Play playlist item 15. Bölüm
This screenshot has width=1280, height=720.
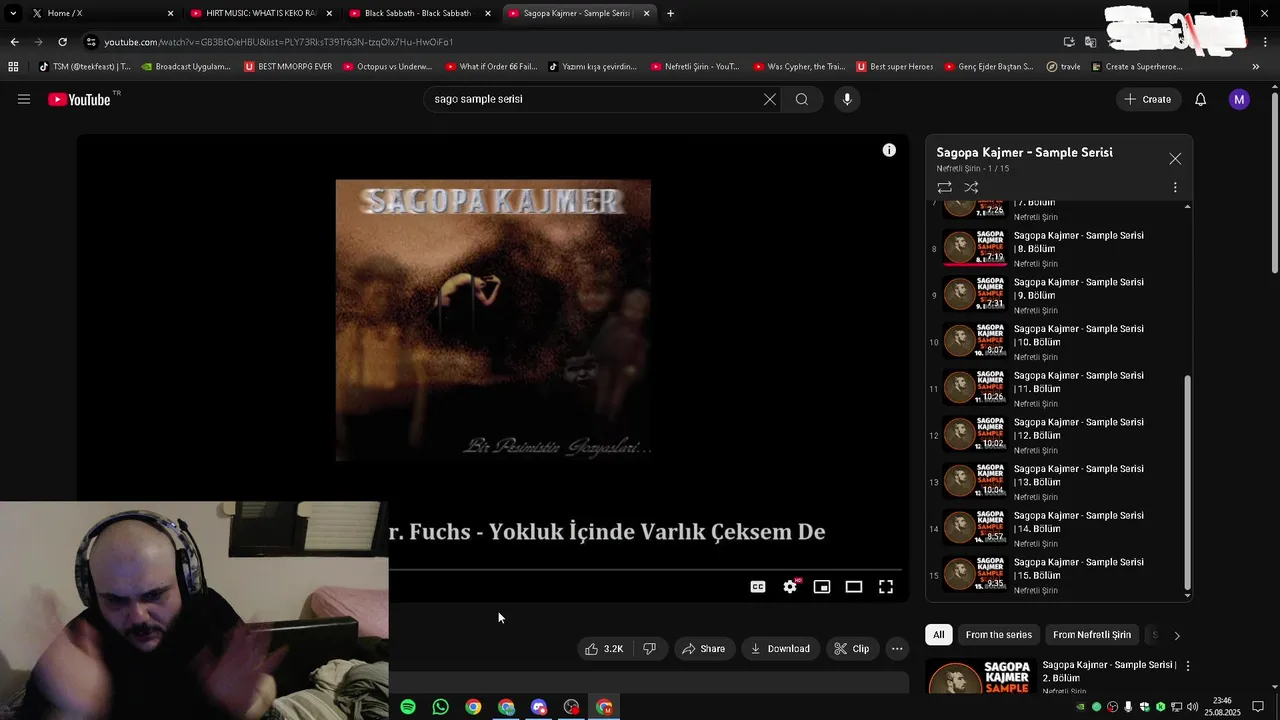tap(1058, 576)
